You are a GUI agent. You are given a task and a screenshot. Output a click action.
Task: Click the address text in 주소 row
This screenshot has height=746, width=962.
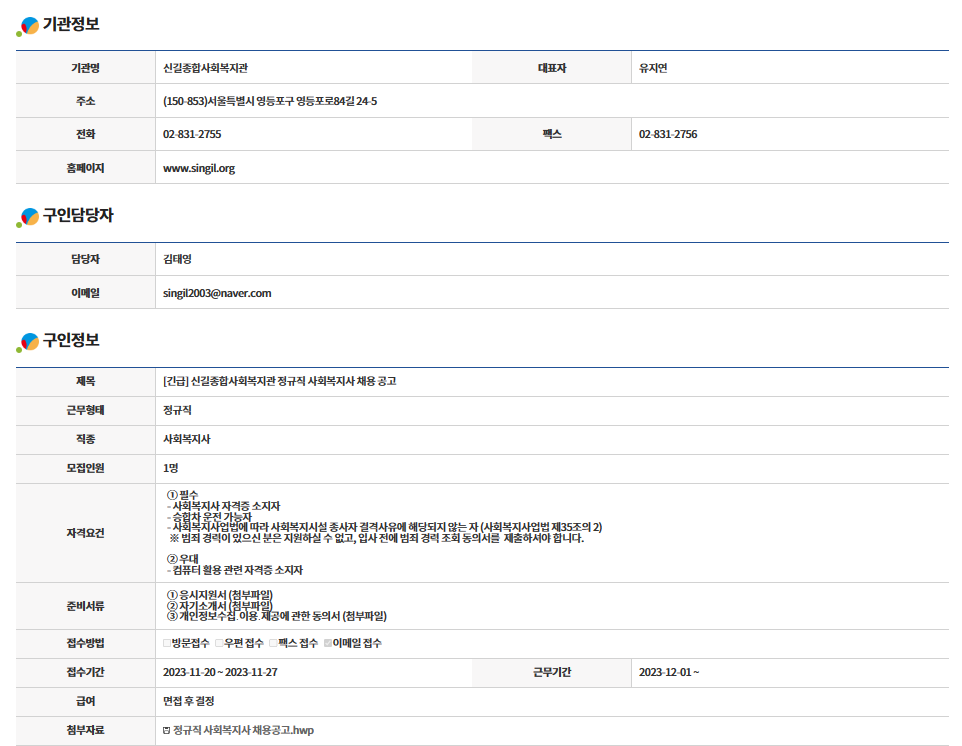click(x=269, y=101)
